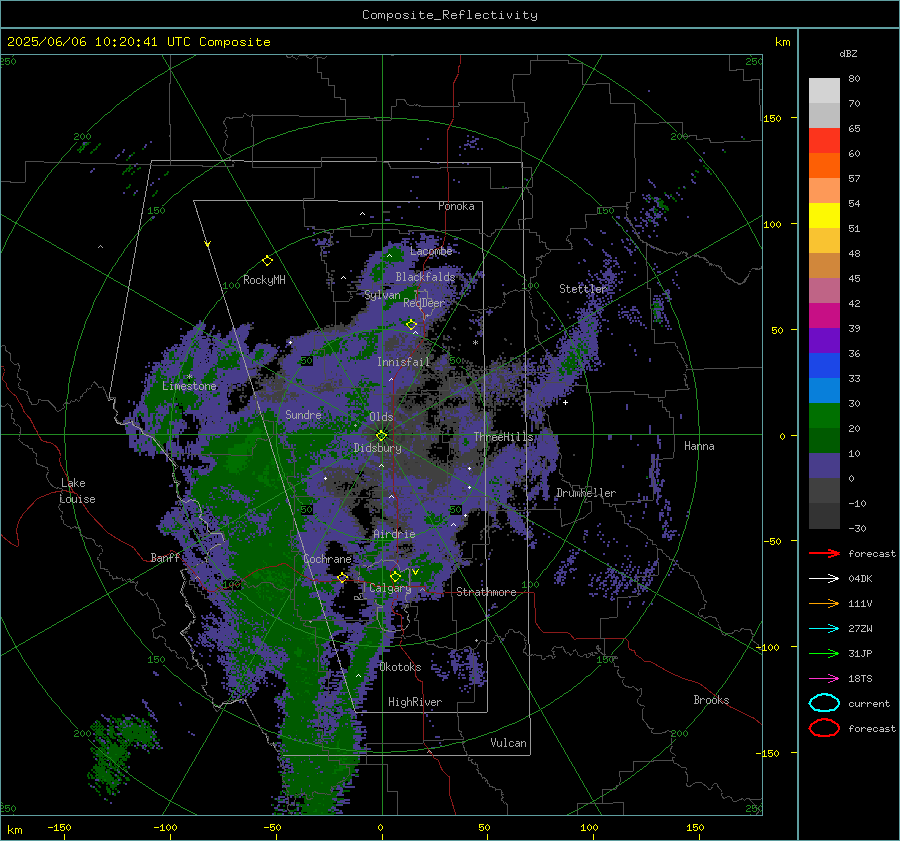
Task: Click the Brooks town label
Action: point(711,700)
